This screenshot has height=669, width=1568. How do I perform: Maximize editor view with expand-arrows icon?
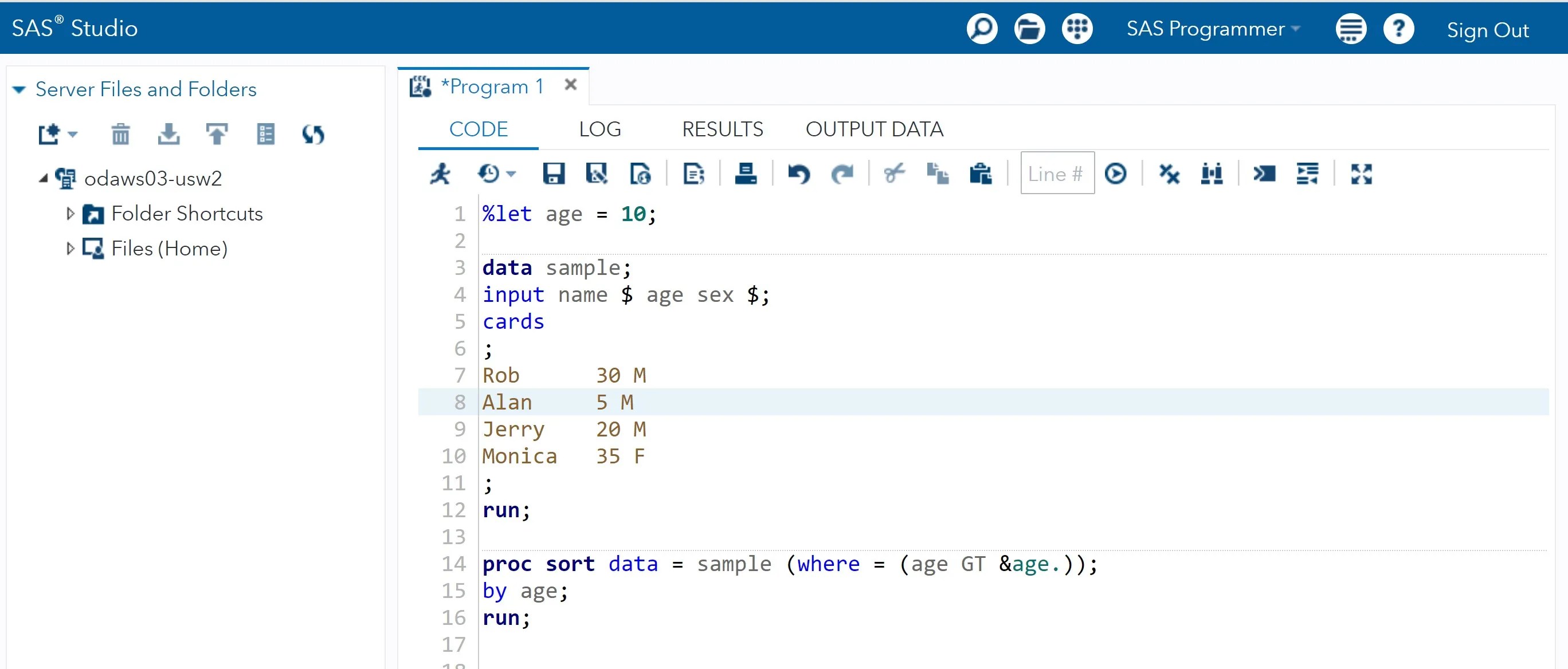click(x=1361, y=174)
